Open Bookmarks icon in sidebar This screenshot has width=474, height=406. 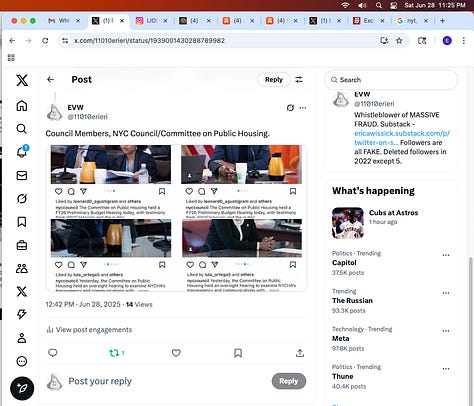(22, 222)
